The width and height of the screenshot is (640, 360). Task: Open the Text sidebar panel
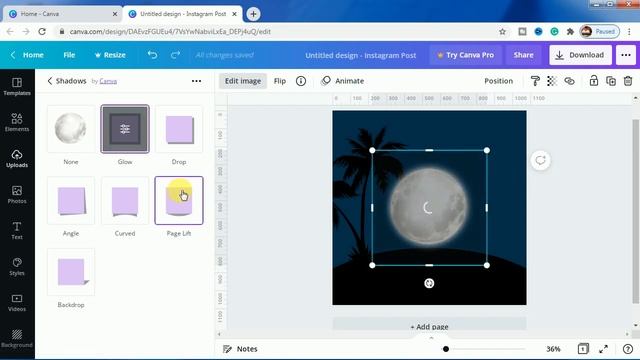17,230
